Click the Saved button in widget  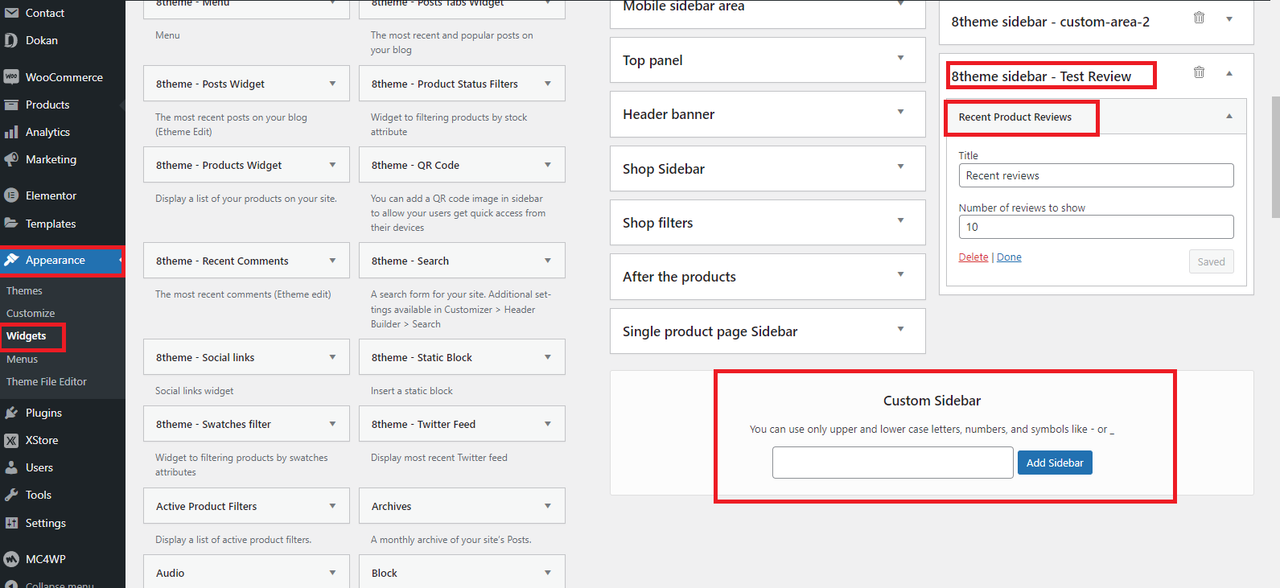[1211, 262]
